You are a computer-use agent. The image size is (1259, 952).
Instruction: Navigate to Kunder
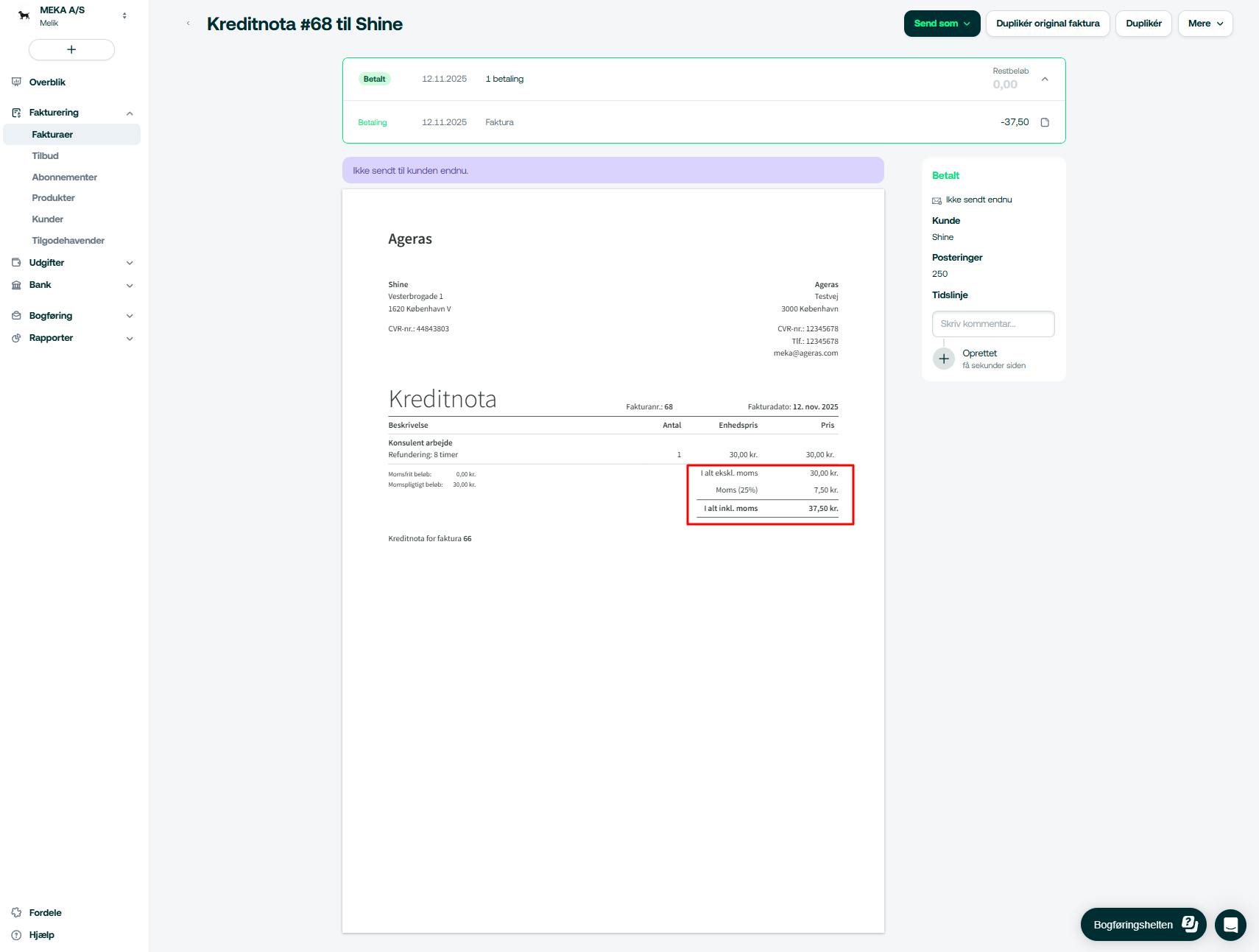pyautogui.click(x=47, y=219)
